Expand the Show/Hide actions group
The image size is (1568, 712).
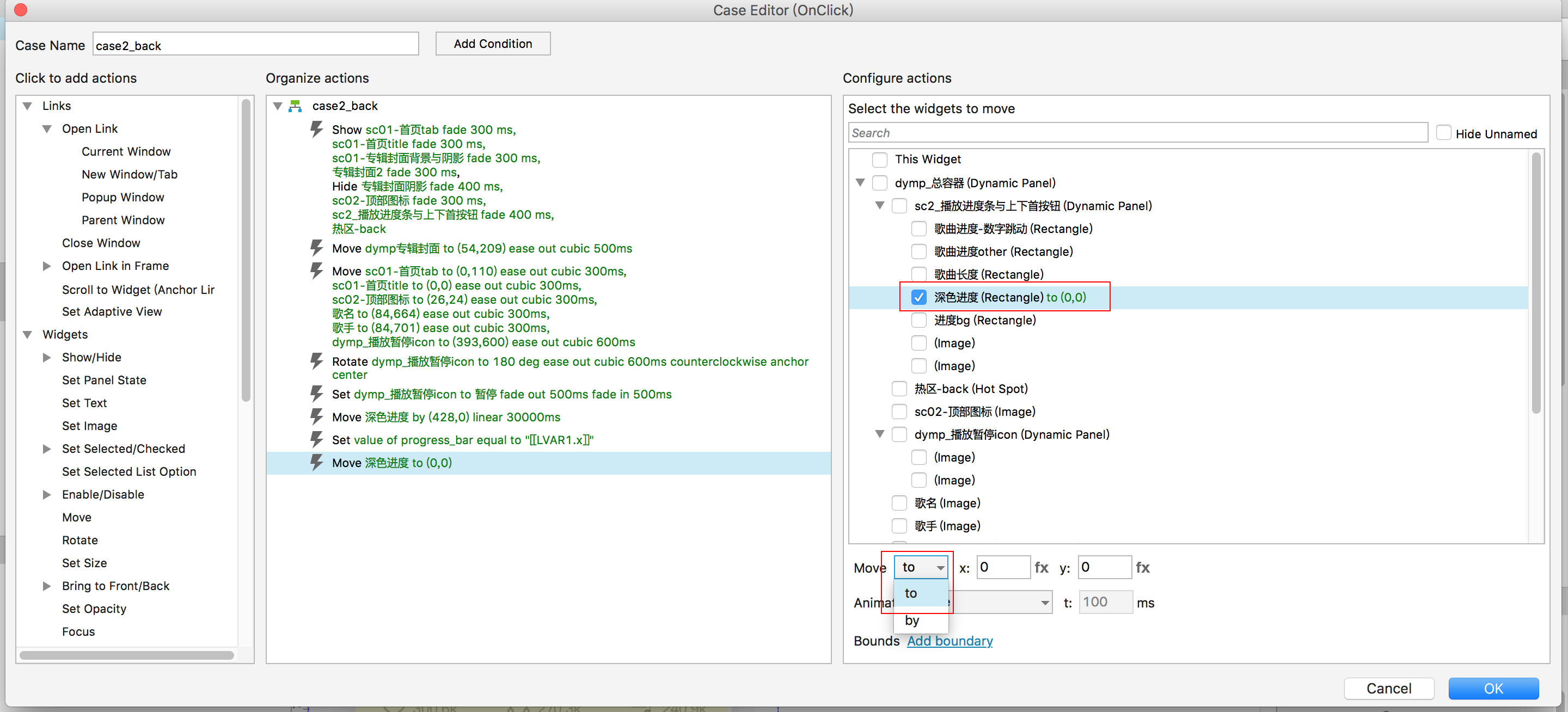[x=47, y=357]
